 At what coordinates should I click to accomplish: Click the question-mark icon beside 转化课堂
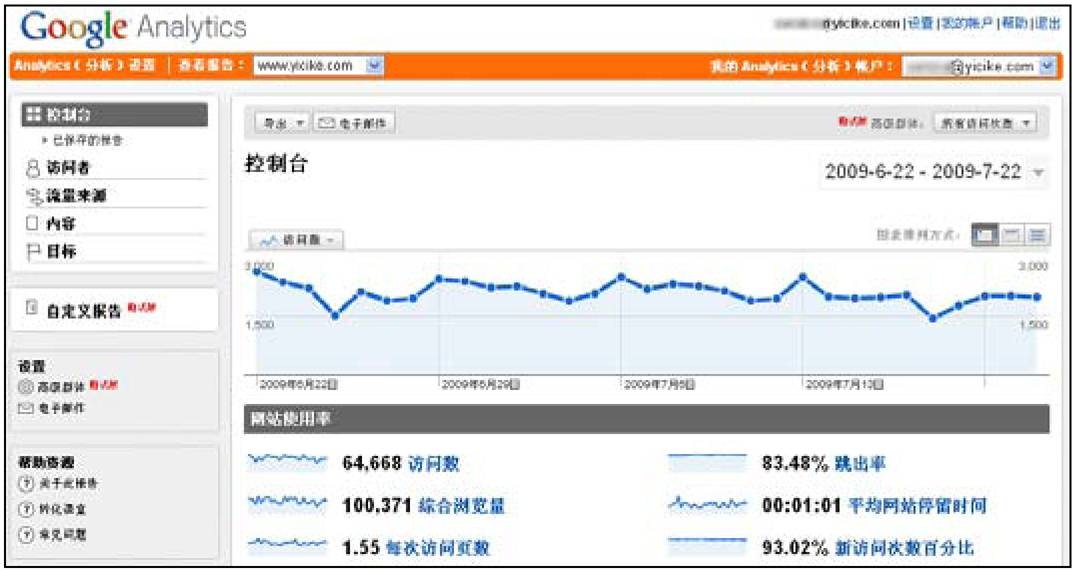[x=26, y=509]
